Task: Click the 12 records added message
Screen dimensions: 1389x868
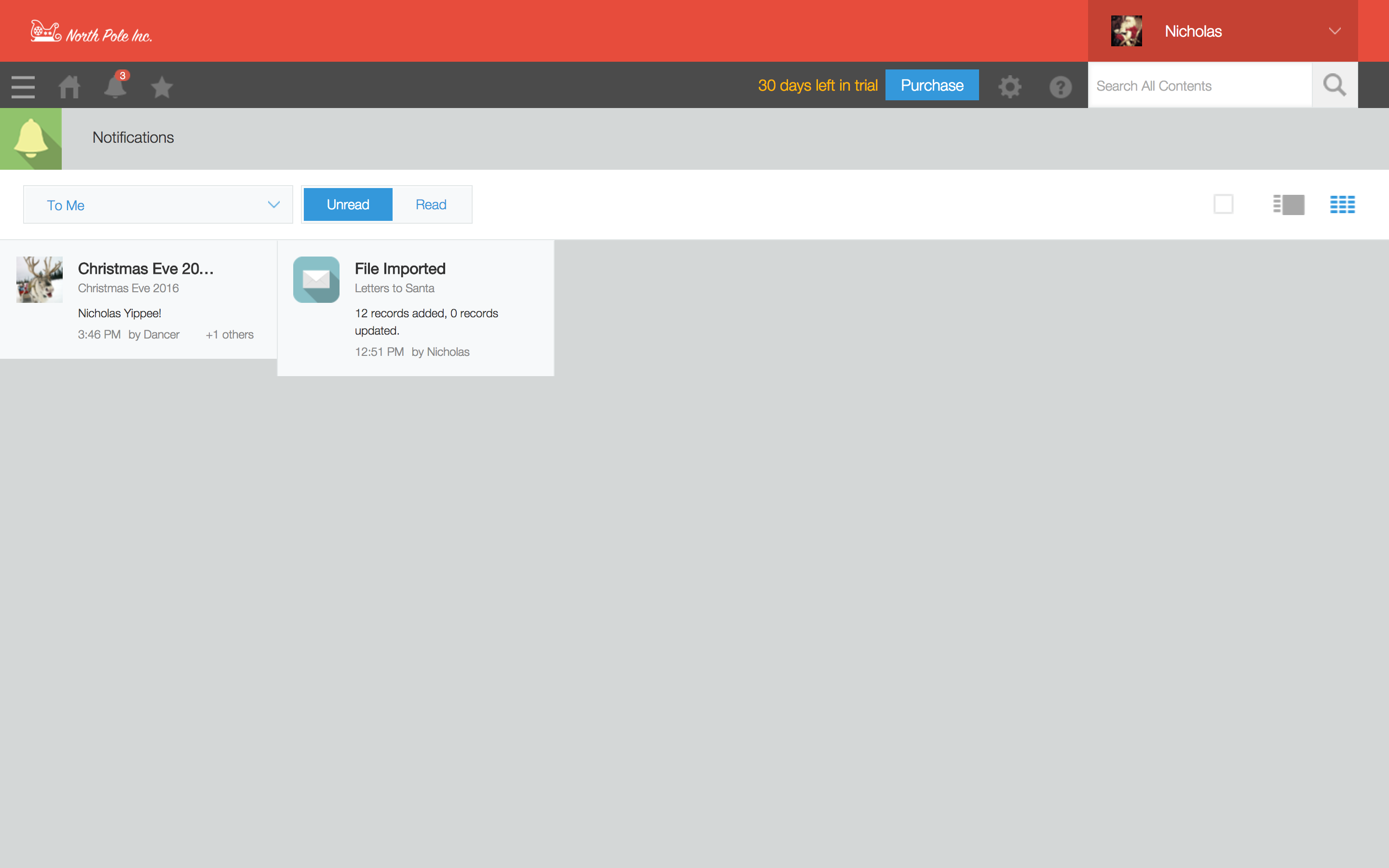Action: [x=426, y=322]
